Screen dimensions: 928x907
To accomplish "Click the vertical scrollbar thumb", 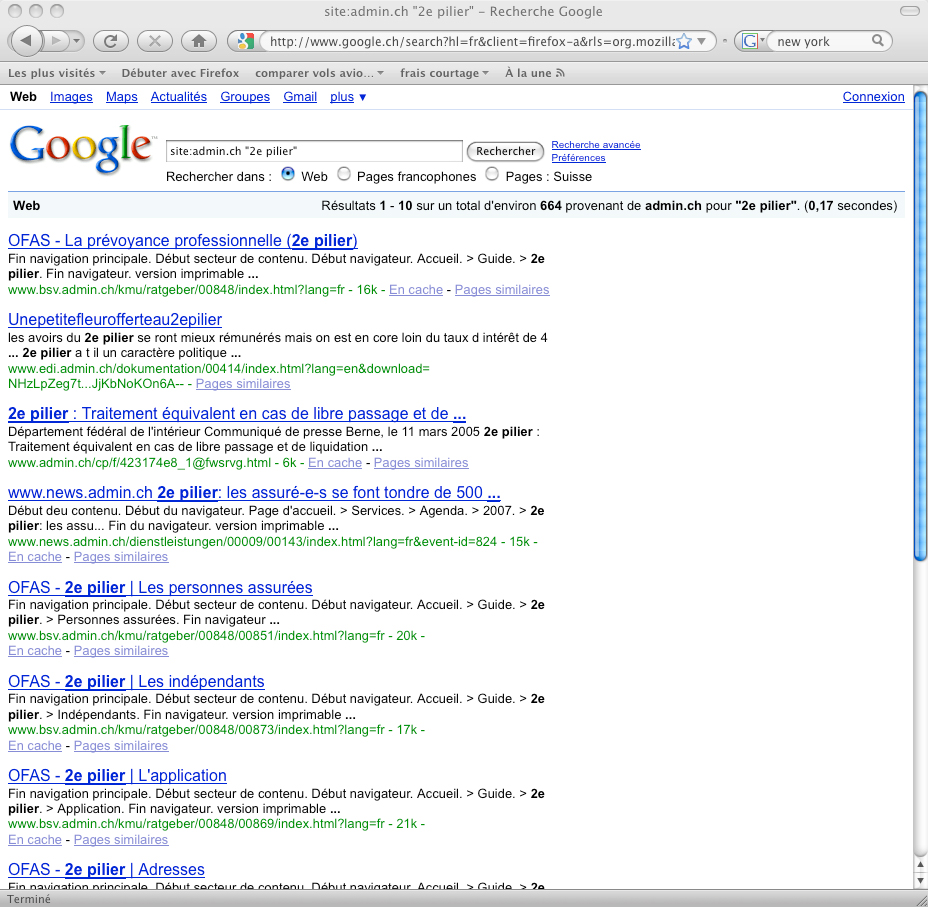I will point(920,324).
